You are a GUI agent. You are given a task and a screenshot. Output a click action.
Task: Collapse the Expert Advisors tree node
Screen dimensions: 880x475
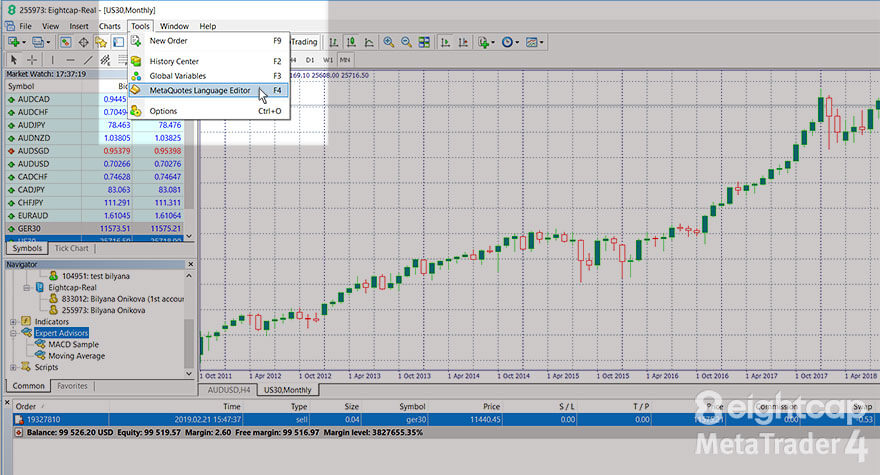pos(13,333)
